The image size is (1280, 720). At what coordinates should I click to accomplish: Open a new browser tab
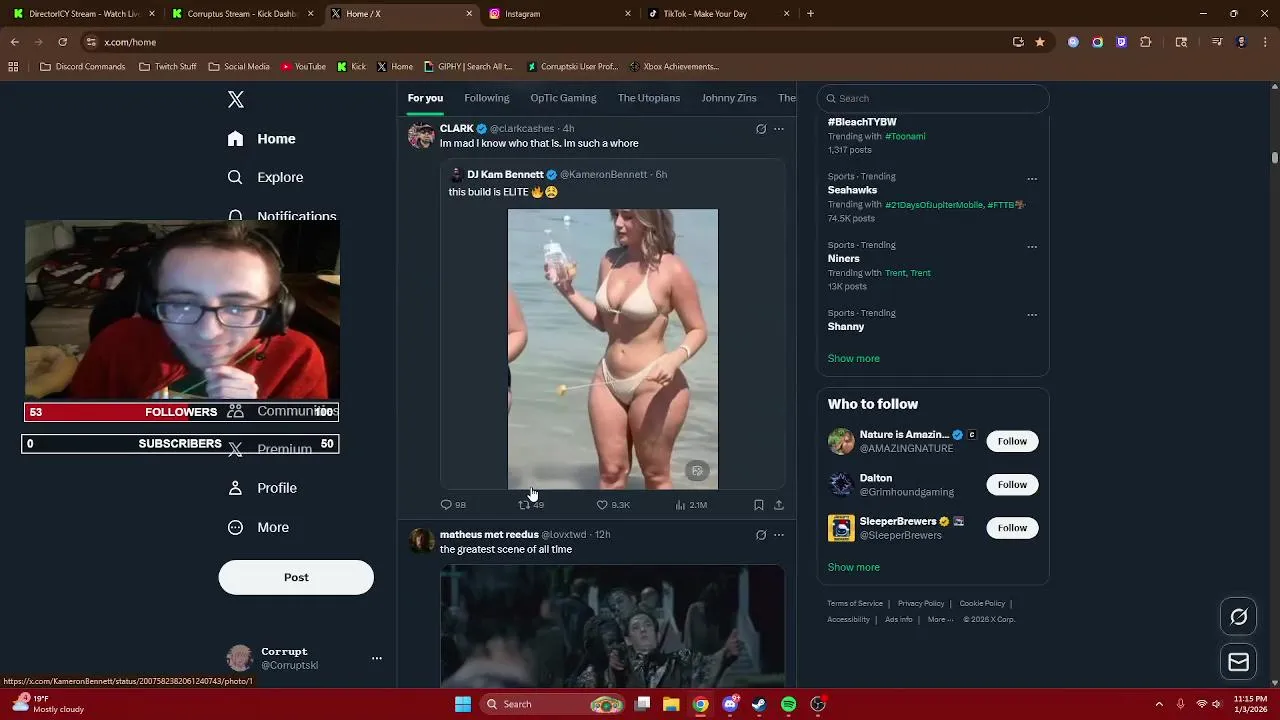click(x=810, y=14)
